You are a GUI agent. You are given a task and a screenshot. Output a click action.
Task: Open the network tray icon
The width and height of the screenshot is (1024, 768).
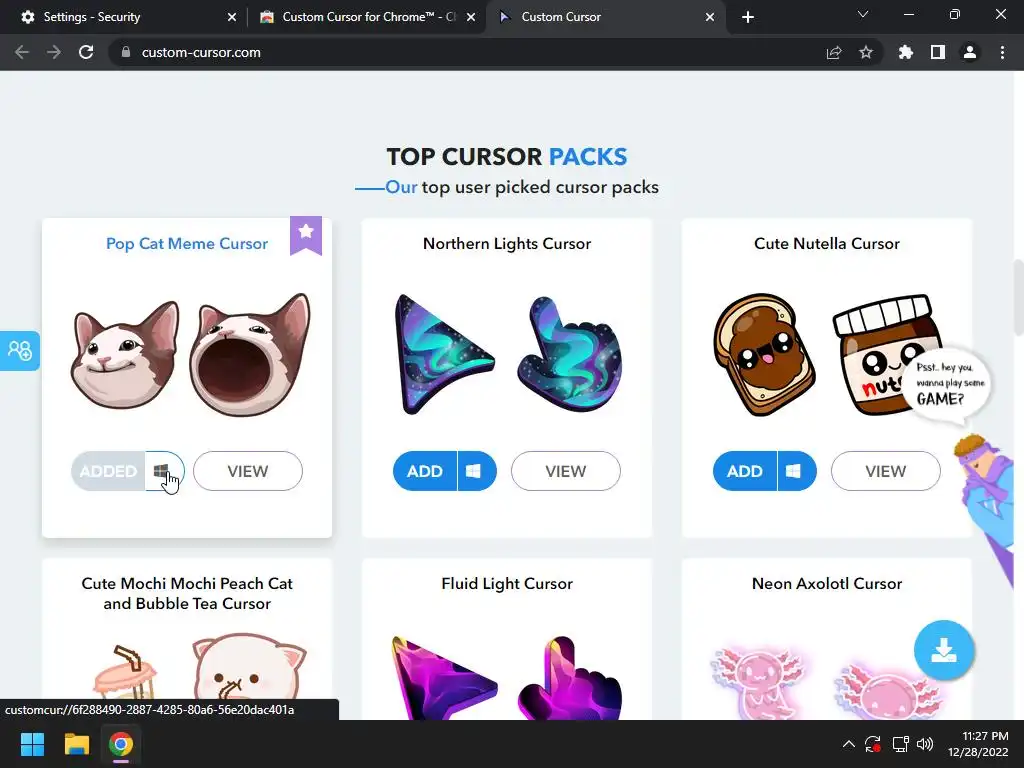click(x=901, y=744)
